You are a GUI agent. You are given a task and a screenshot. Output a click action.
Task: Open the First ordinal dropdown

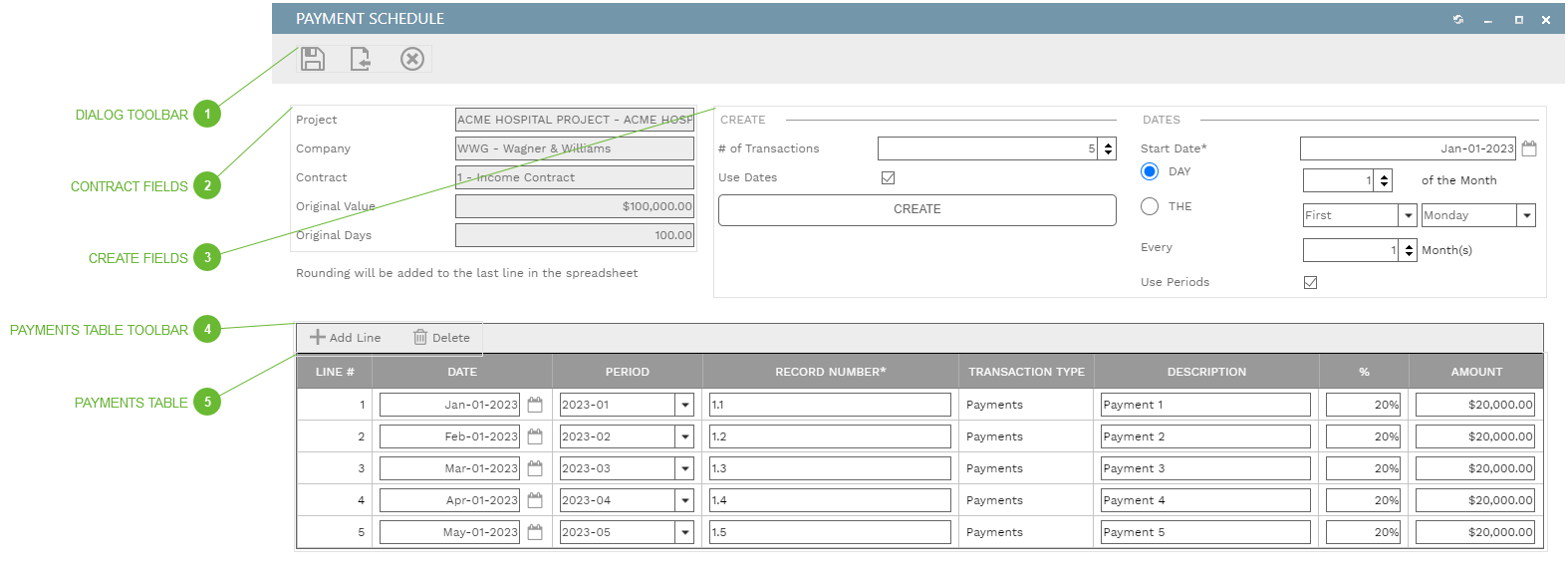[1408, 215]
